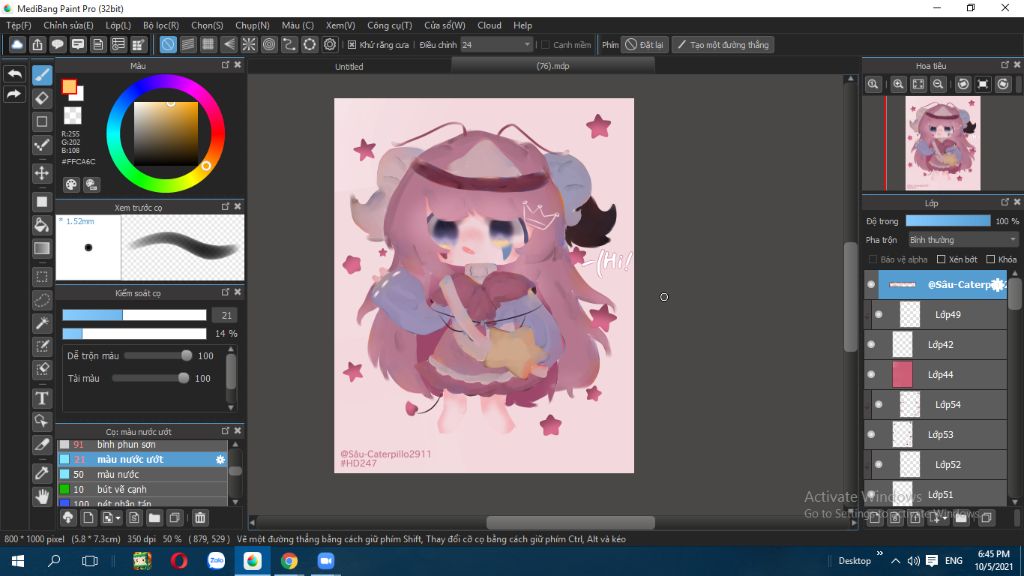
Task: Enable the radial snap guide
Action: (x=249, y=44)
